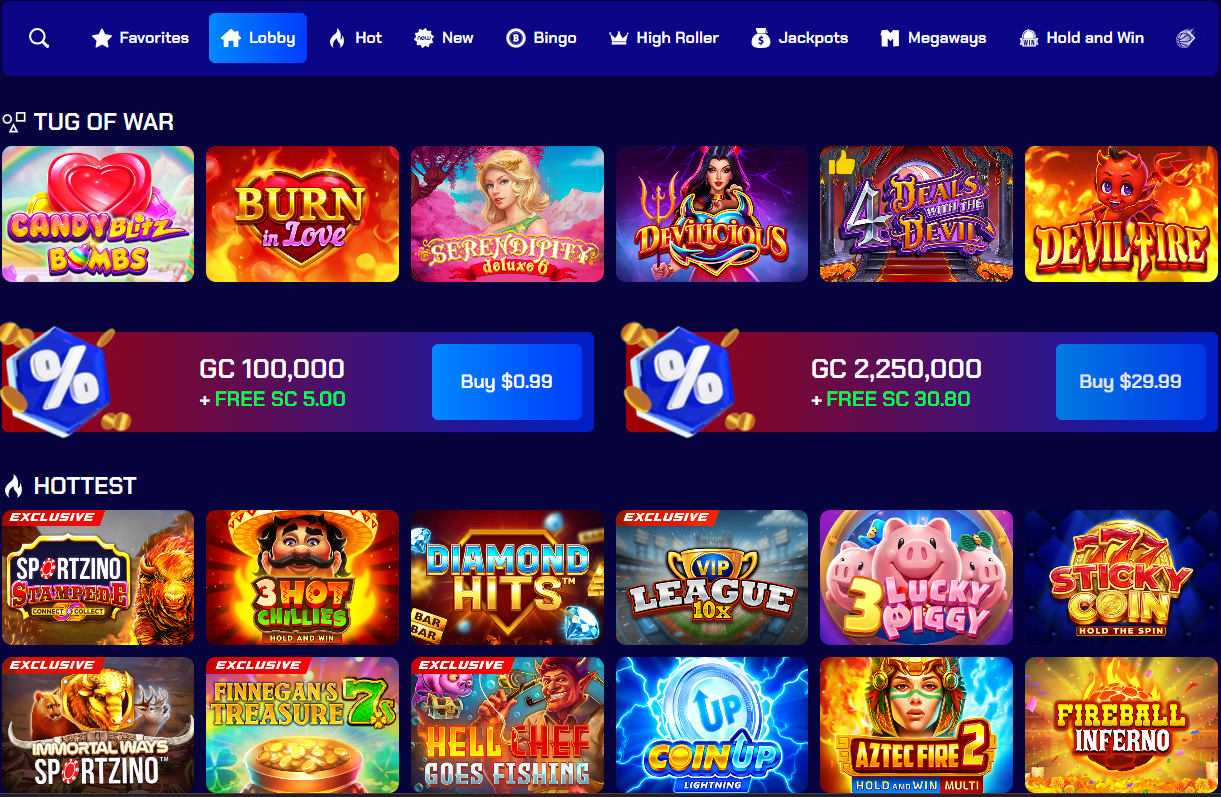Viewport: 1221px width, 797px height.
Task: Open the Diamond Hits slot thumbnail
Action: click(507, 578)
